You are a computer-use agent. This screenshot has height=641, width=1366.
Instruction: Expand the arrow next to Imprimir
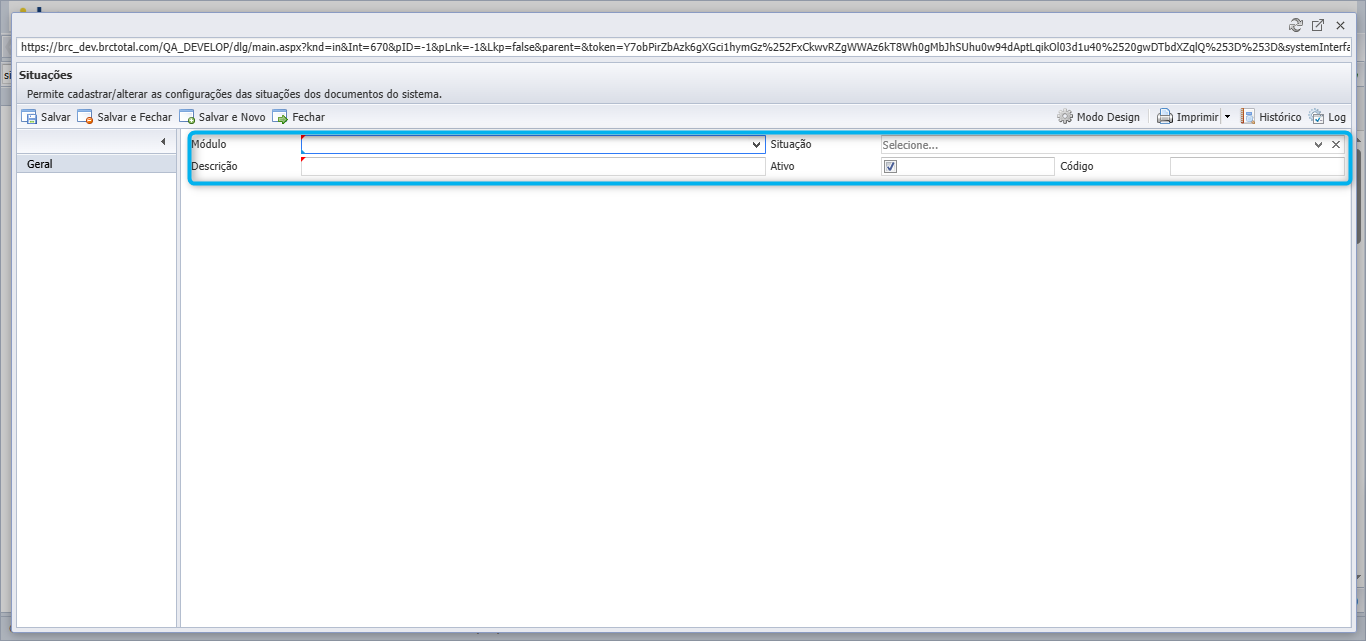tap(1227, 117)
